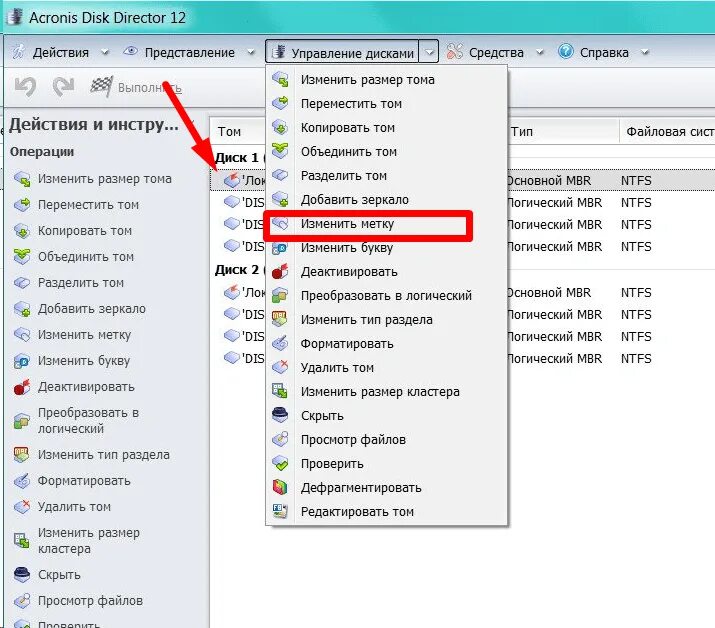Viewport: 715px width, 628px height.
Task: Expand arrow next to Средства
Action: click(540, 52)
